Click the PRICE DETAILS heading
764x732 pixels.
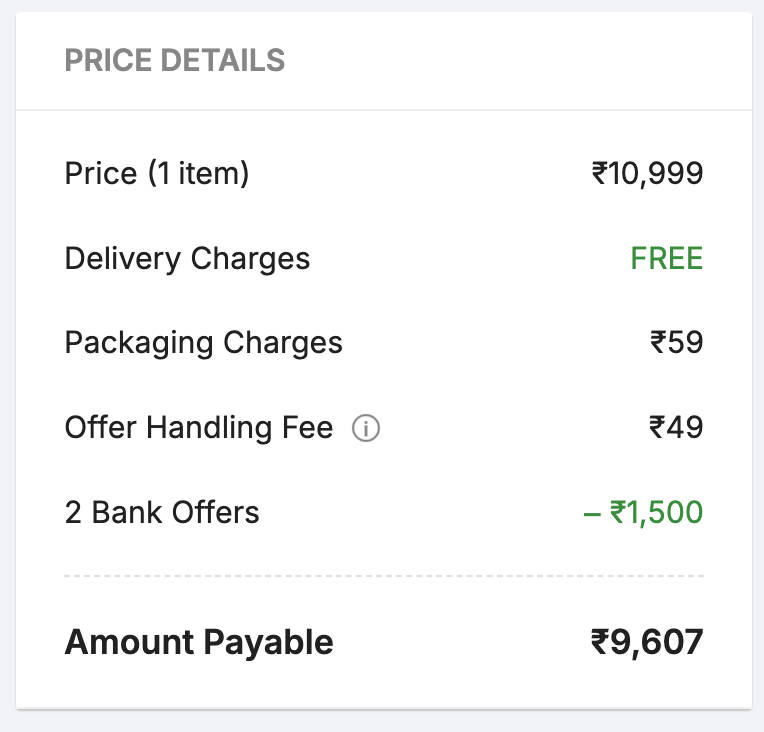click(x=175, y=61)
